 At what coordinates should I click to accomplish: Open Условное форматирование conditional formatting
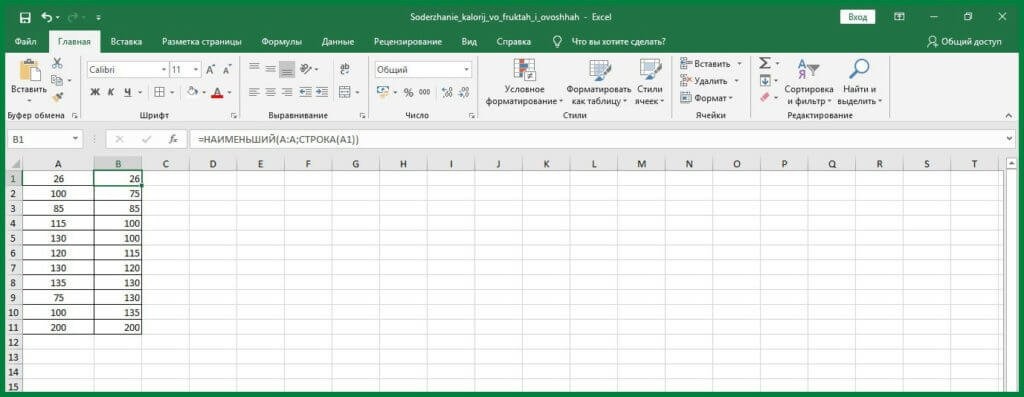click(x=524, y=82)
